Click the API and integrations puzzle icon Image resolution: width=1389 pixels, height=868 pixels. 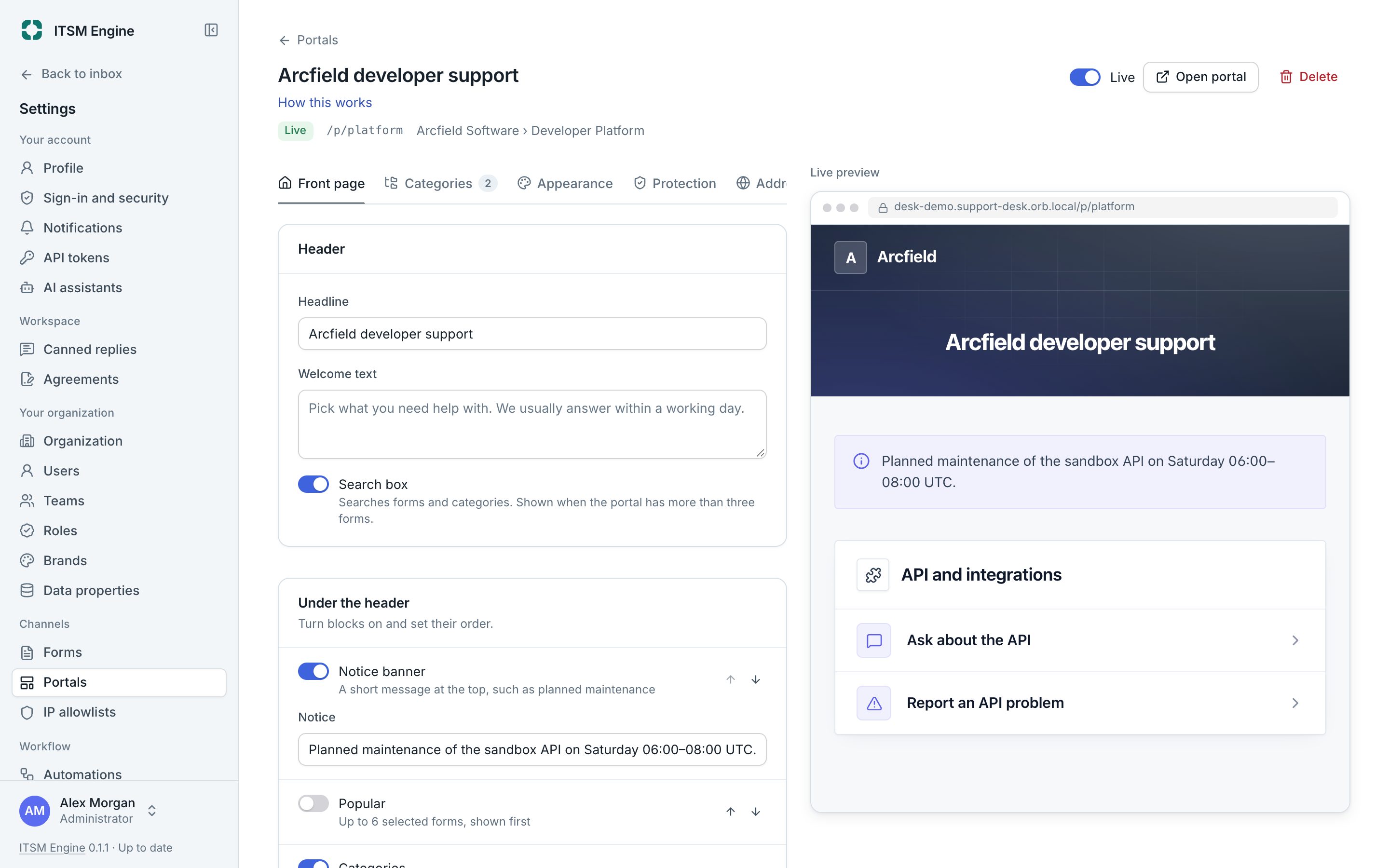click(872, 575)
